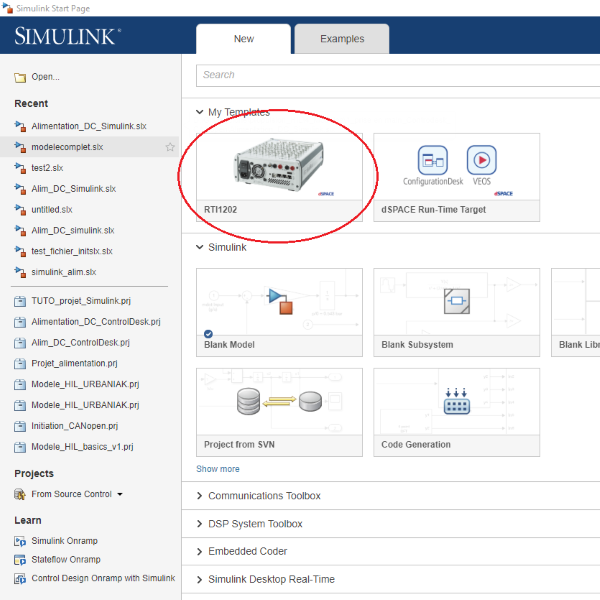Click the model icon beside test2.slx
600x600 pixels.
pos(20,168)
